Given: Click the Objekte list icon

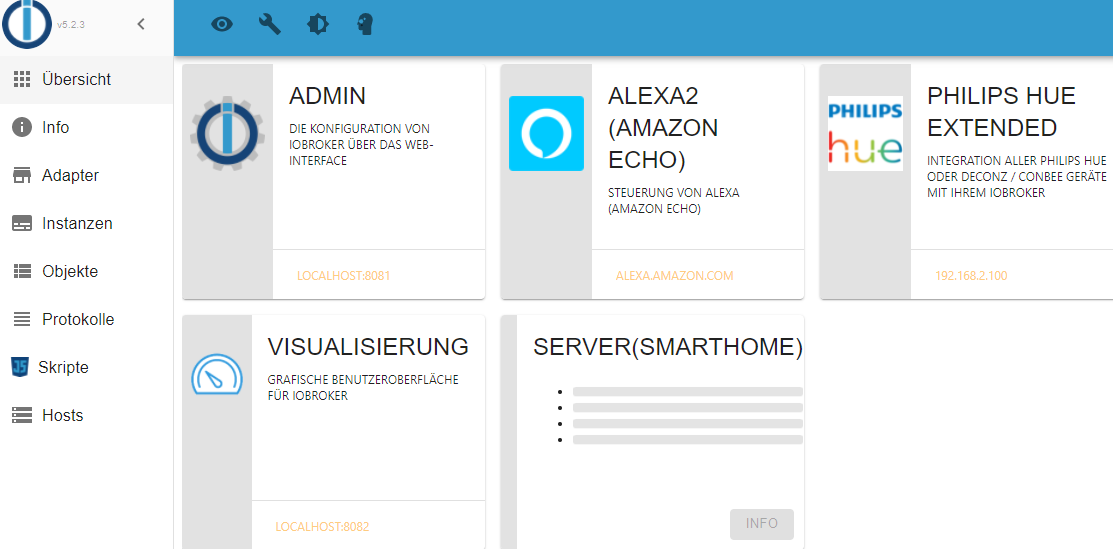Looking at the screenshot, I should [x=22, y=271].
